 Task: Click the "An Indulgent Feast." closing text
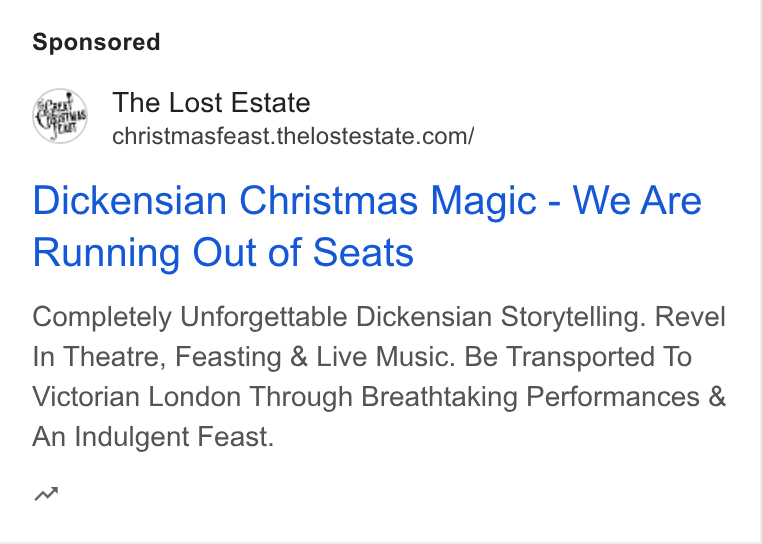click(154, 437)
